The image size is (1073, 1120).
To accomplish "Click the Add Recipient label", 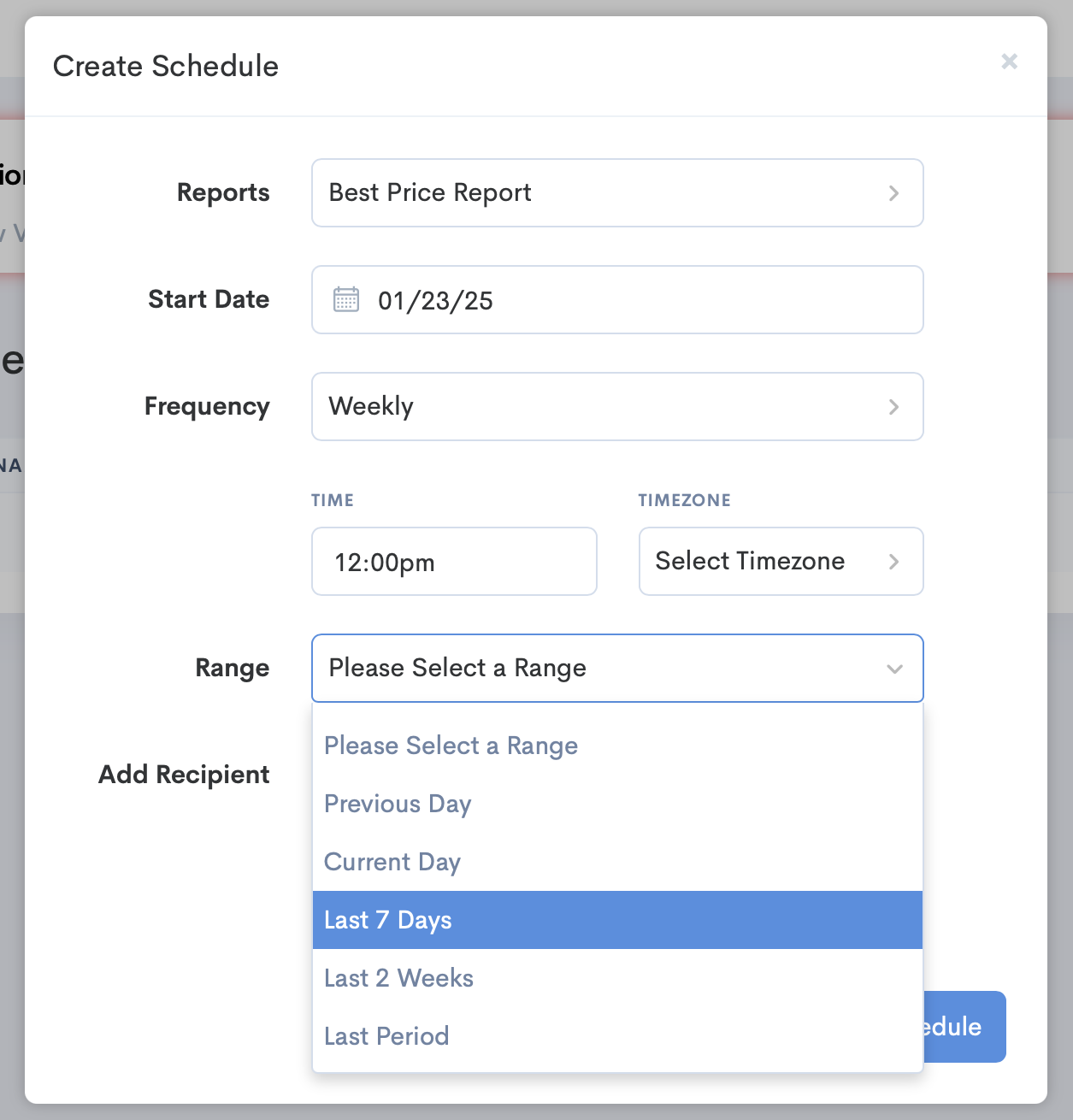I will coord(185,775).
